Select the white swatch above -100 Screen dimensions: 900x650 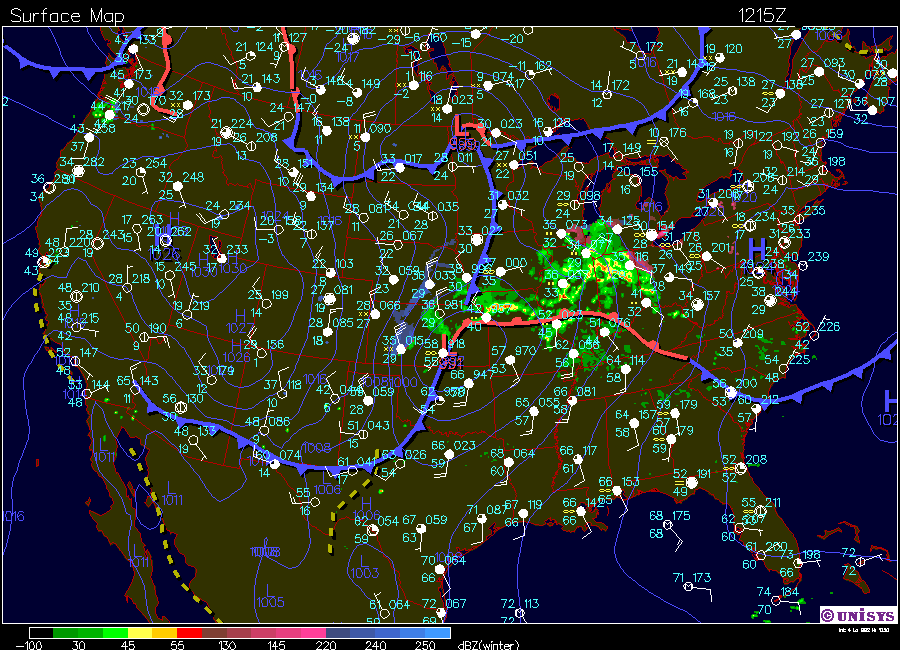[40, 632]
